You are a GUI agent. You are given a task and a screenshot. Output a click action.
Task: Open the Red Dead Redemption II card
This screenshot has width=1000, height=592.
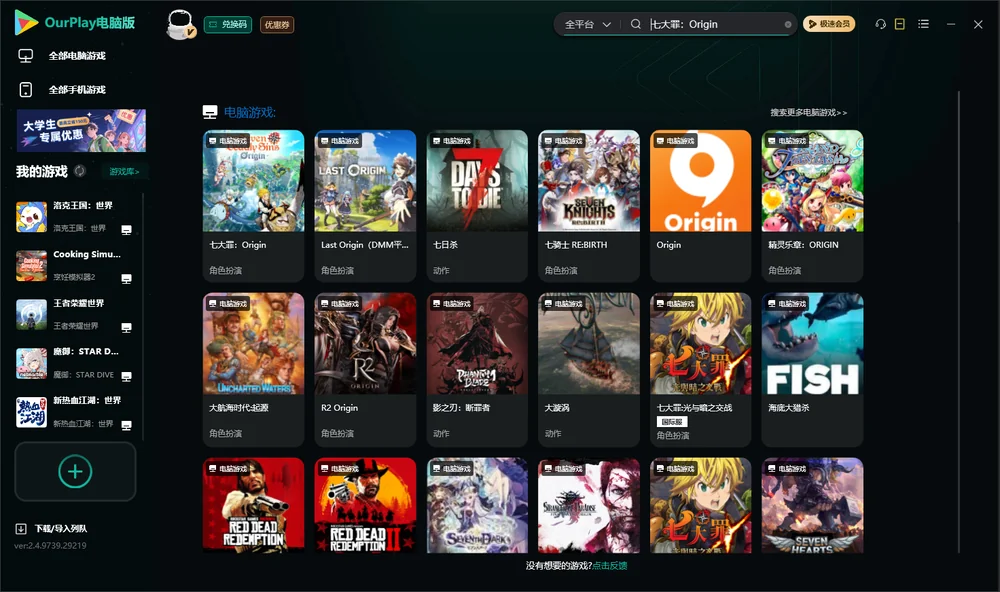365,505
